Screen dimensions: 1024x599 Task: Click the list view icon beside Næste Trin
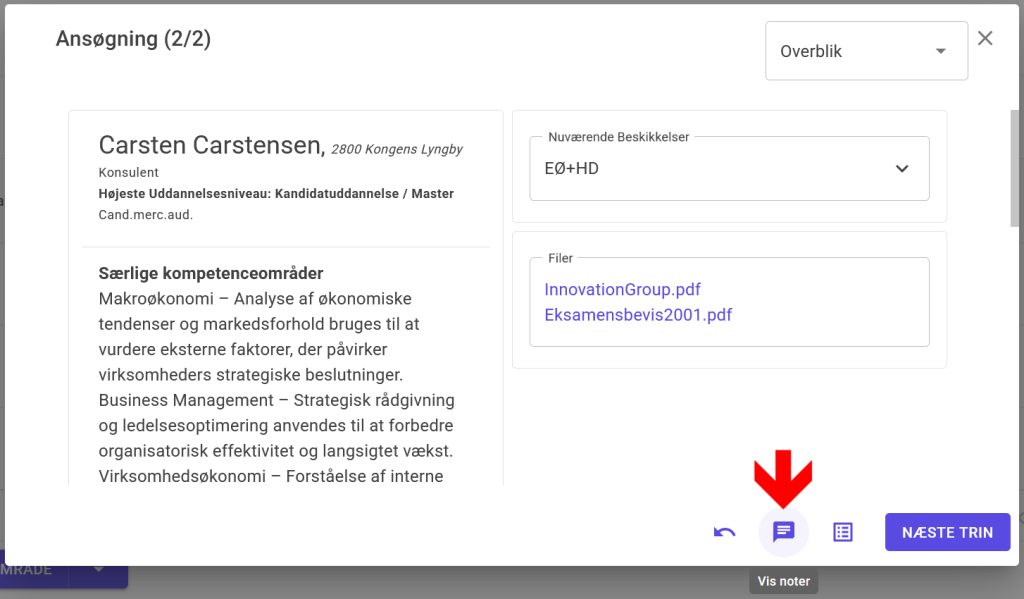click(843, 532)
